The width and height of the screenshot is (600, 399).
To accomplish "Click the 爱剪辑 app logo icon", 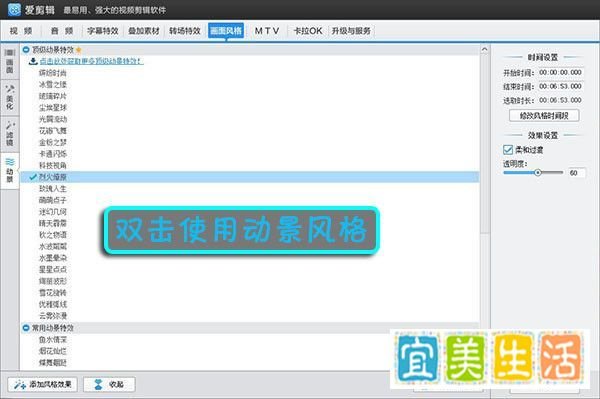I will pos(14,9).
